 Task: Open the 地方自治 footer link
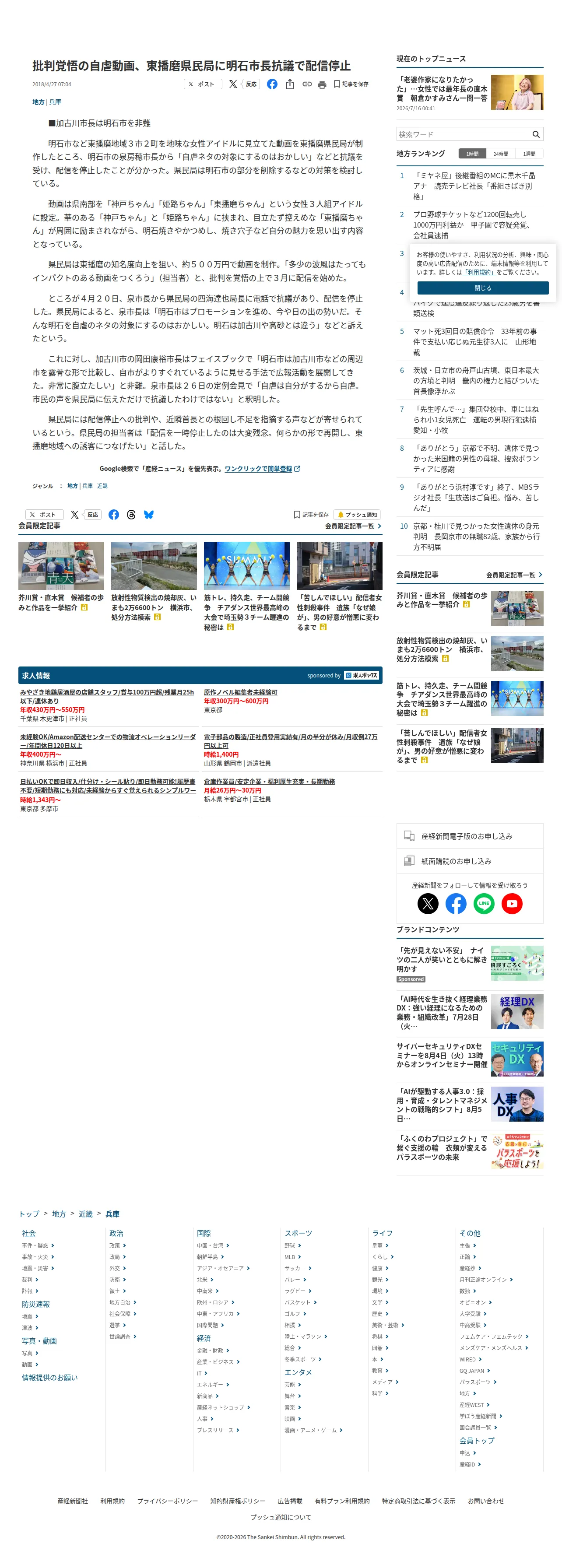(x=123, y=1302)
